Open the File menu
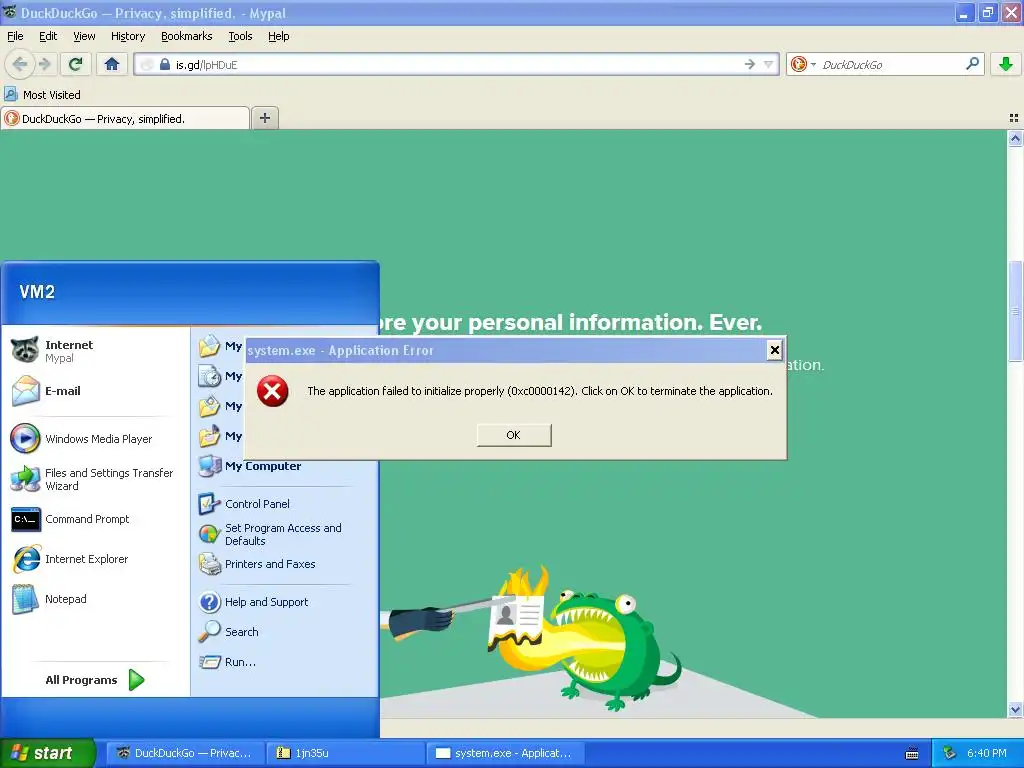 15,36
